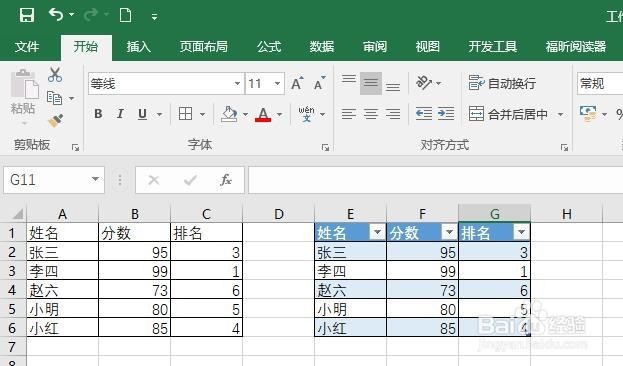This screenshot has width=623, height=366.
Task: Cut selection with the scissors icon
Action: point(54,74)
